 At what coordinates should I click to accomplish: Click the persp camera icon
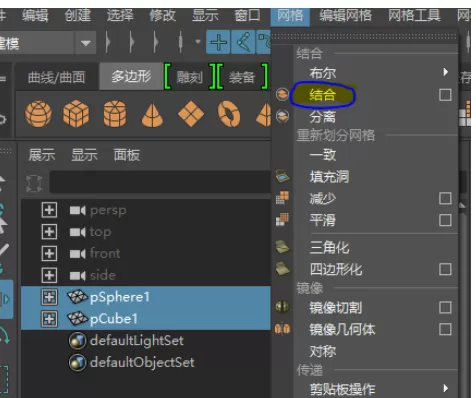pyautogui.click(x=78, y=211)
